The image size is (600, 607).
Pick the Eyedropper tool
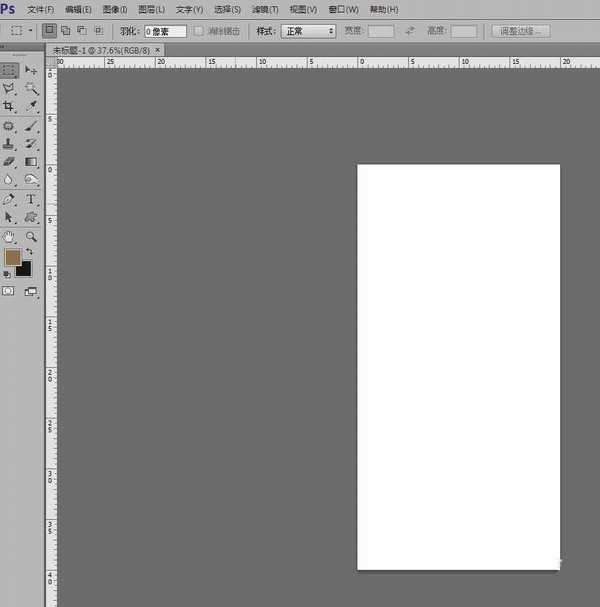tap(31, 106)
